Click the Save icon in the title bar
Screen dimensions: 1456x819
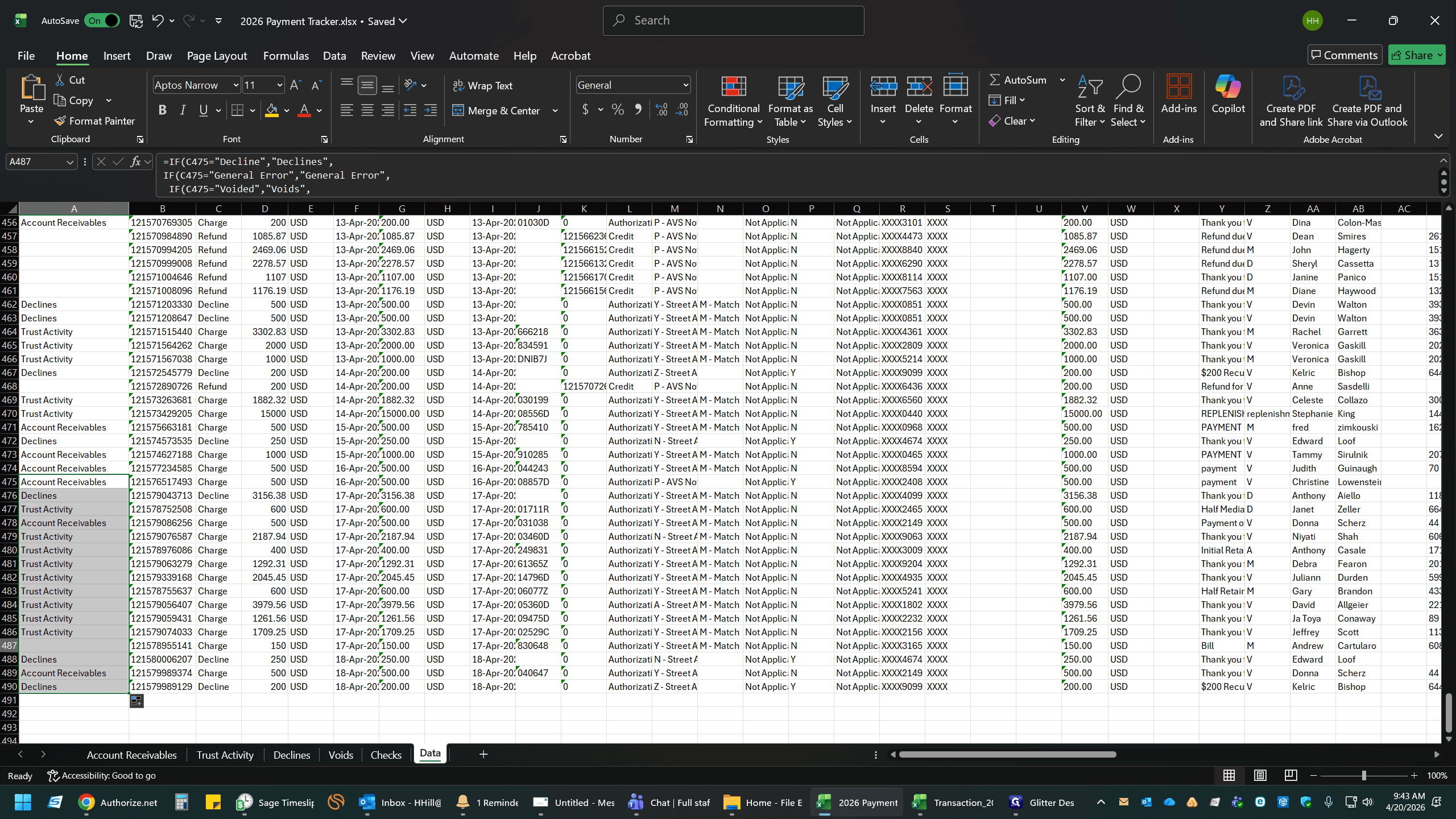coord(136,21)
